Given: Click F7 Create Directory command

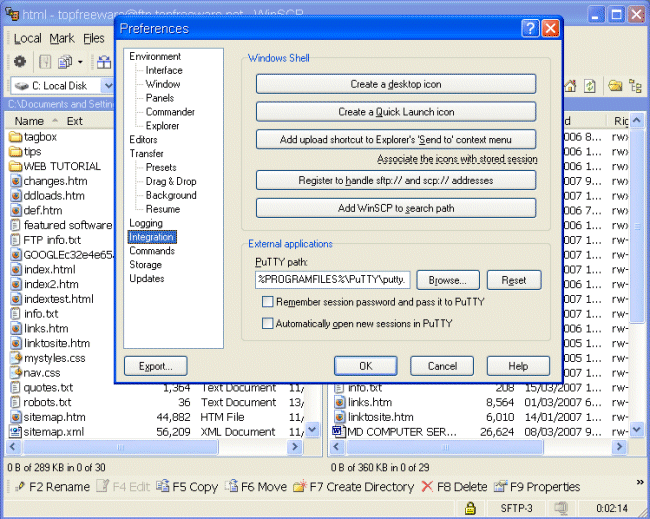Looking at the screenshot, I should (x=354, y=487).
